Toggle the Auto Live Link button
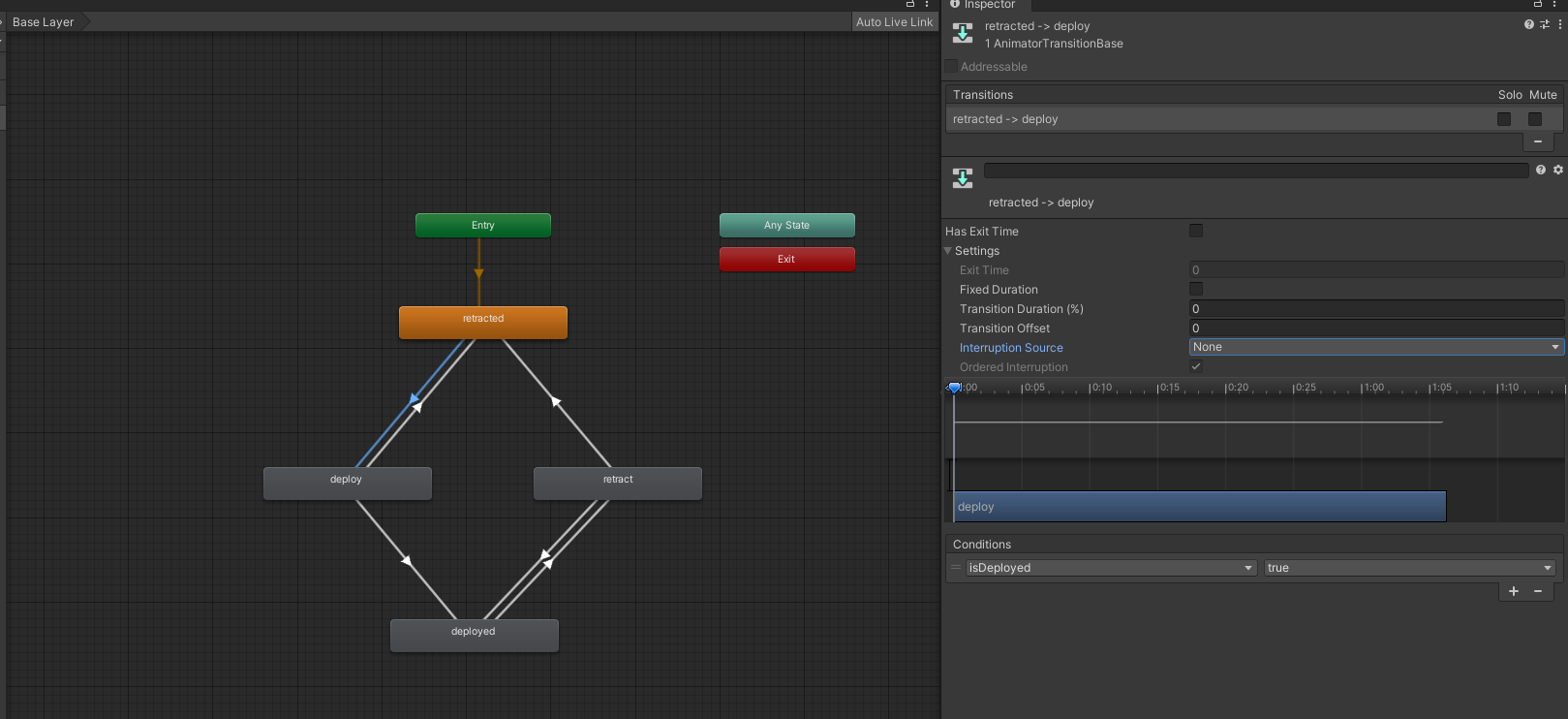This screenshot has height=719, width=1568. click(894, 22)
